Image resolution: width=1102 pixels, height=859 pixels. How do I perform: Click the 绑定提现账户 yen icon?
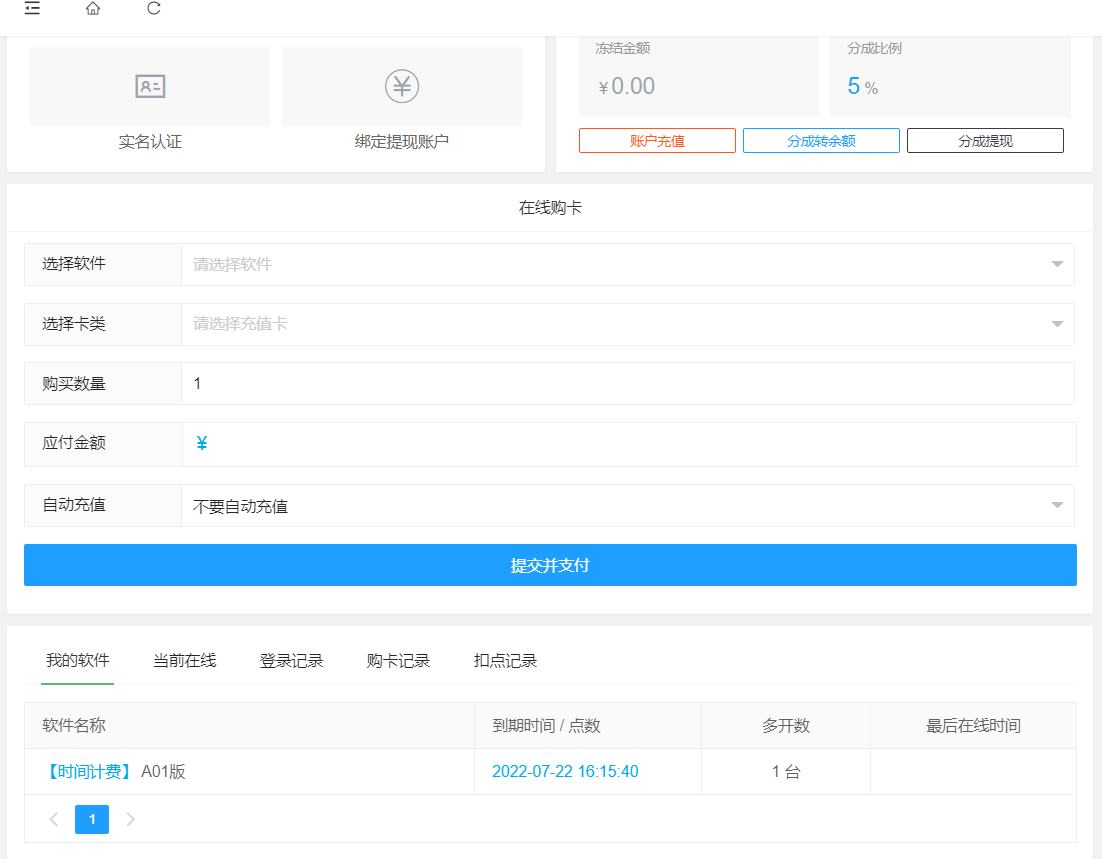401,87
